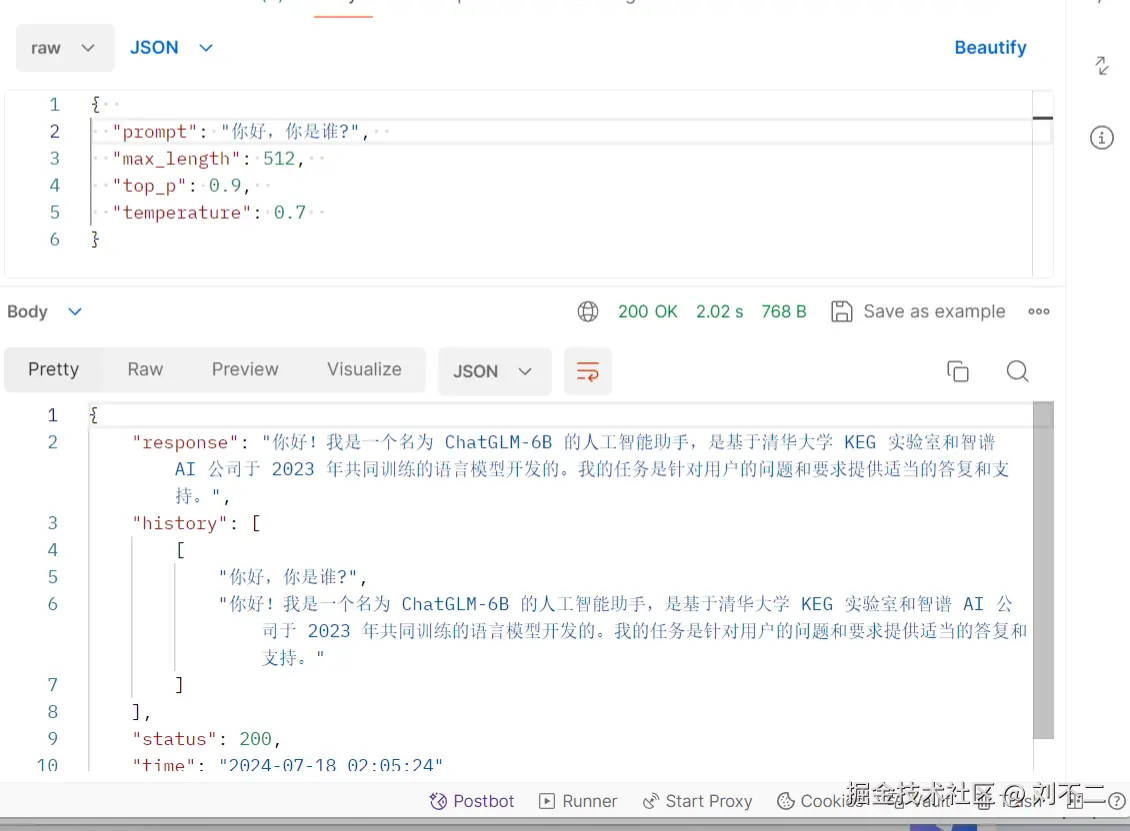Screen dimensions: 1130x831
Task: Open the request JSON language dropdown
Action: coord(172,48)
